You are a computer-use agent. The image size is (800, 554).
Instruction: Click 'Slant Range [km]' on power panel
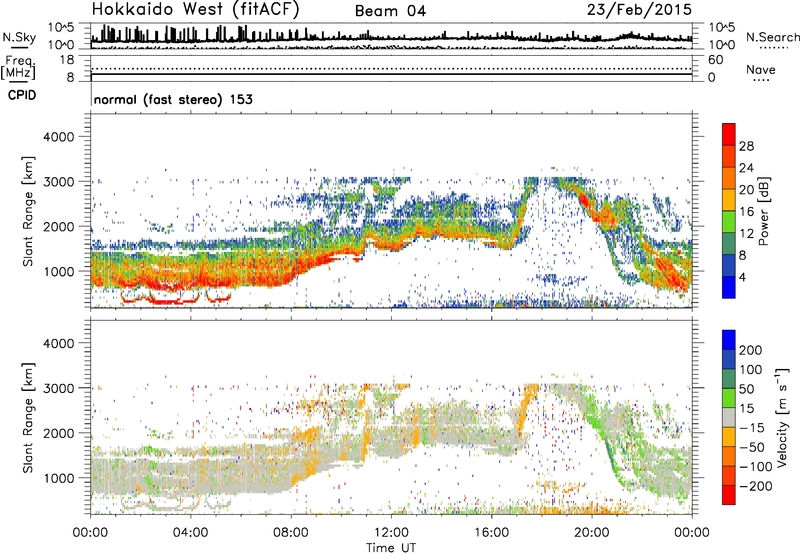click(28, 211)
